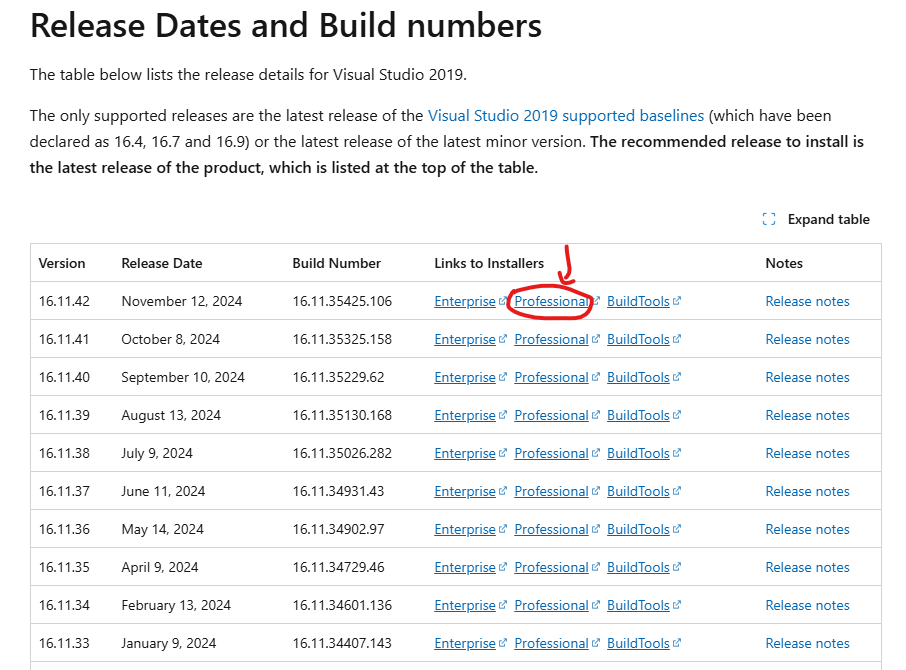Open Release notes for 16.11.33
This screenshot has width=906, height=670.
807,643
